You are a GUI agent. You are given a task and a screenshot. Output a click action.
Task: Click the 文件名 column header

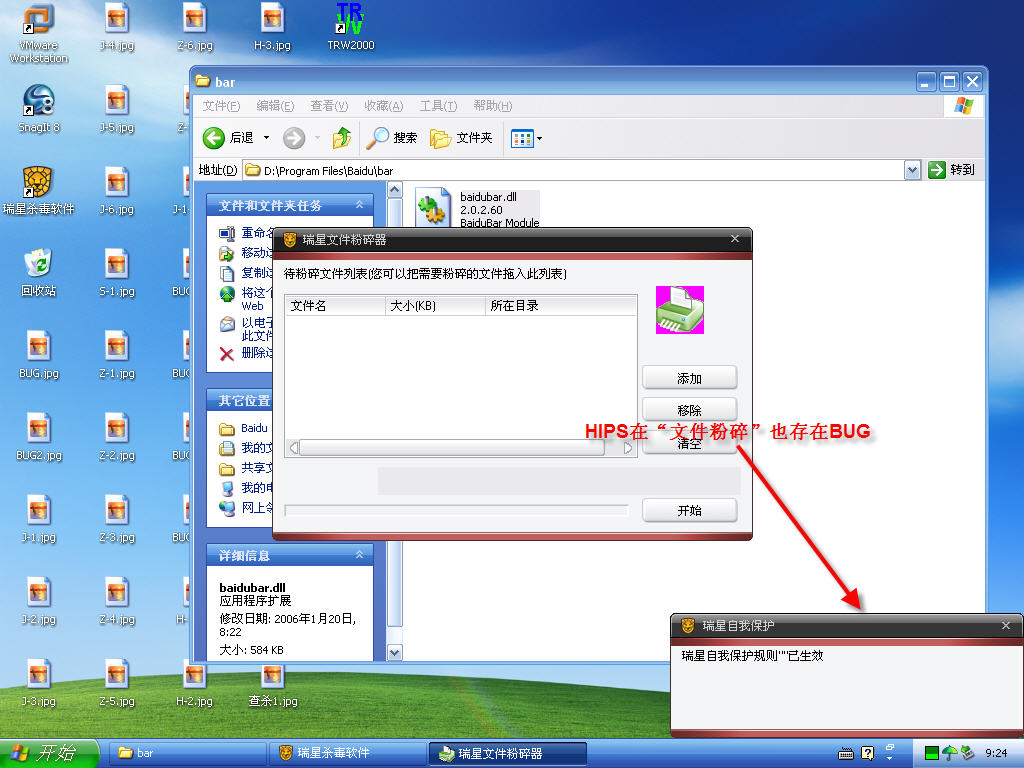(x=335, y=306)
